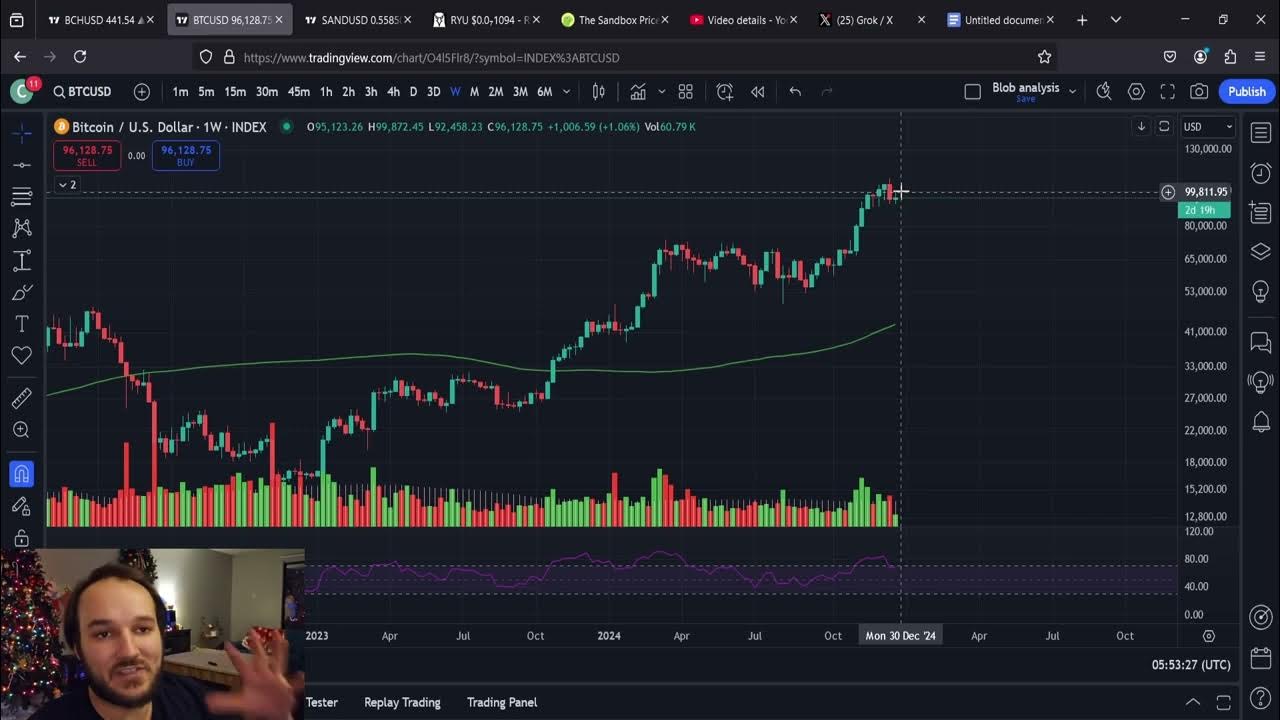Select the ruler measure tool
The height and width of the screenshot is (720, 1280).
(x=21, y=398)
